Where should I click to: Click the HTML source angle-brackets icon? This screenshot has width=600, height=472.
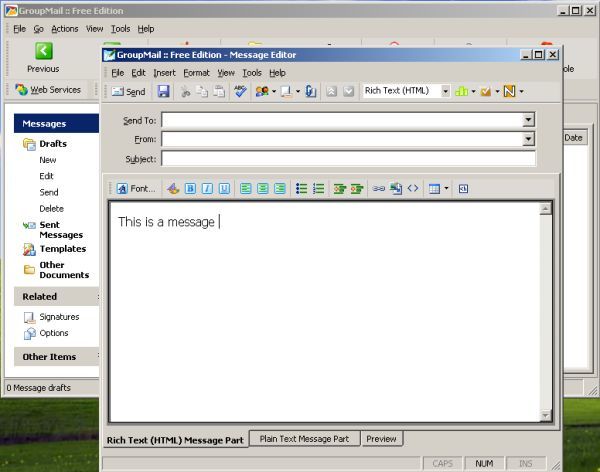click(413, 188)
